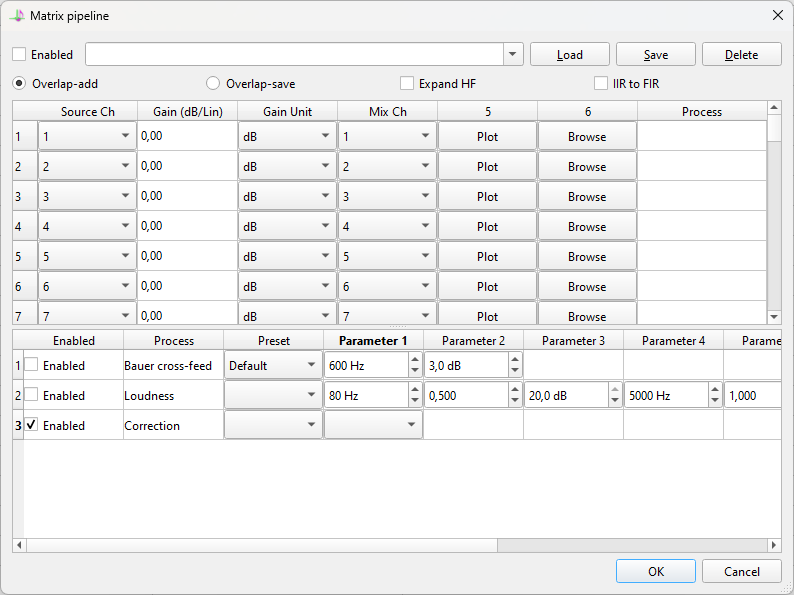Increase Parameter 1 value for Bauer cross-feed

tap(415, 360)
